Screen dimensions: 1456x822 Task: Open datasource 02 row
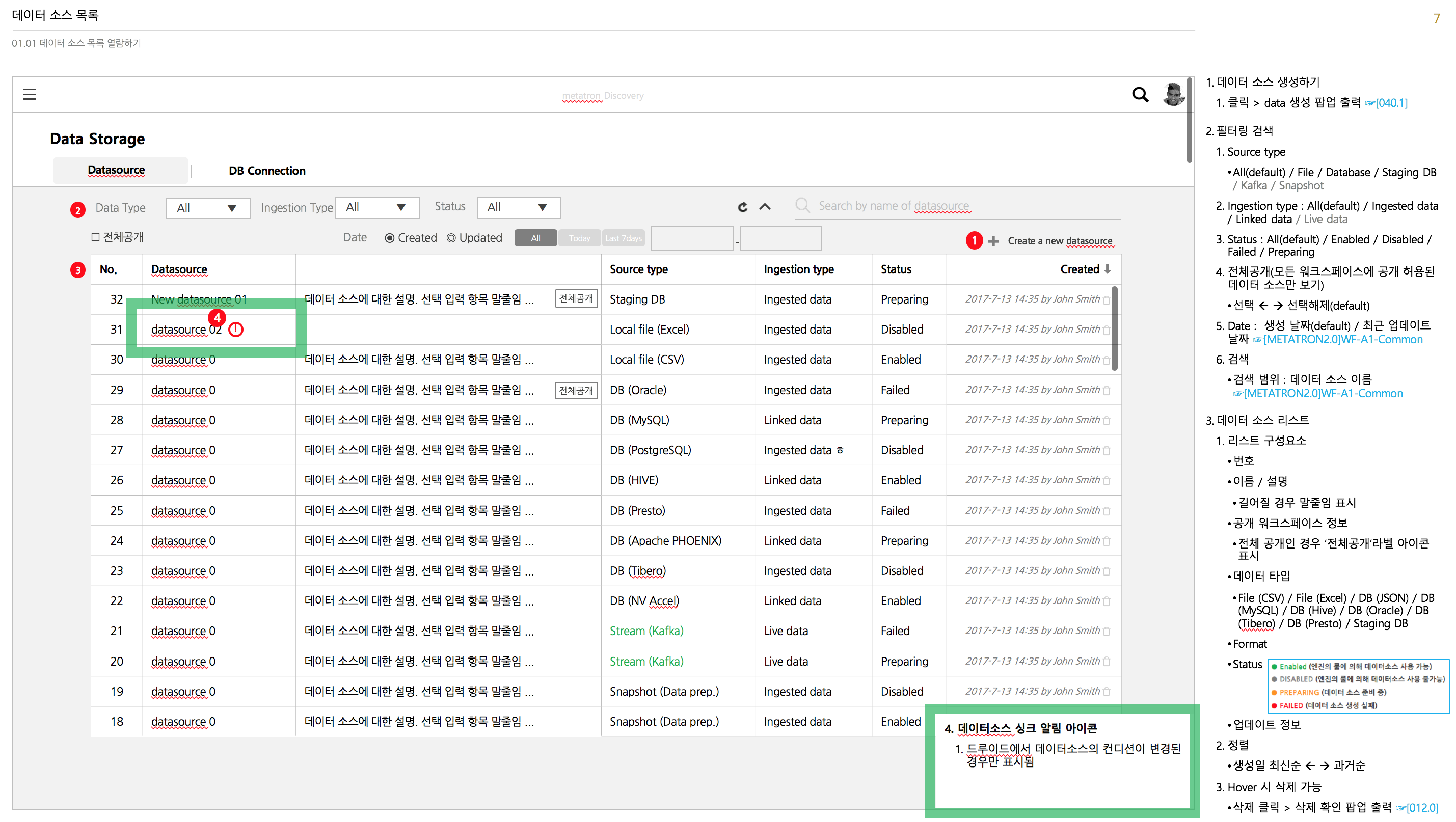(x=186, y=330)
